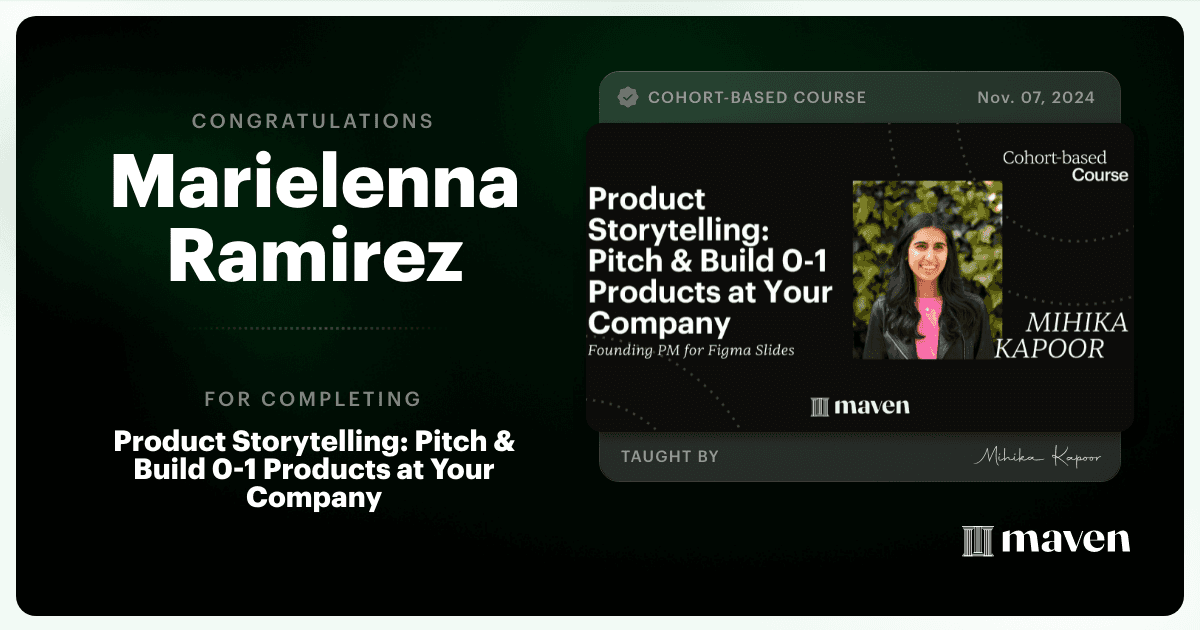Click the date Nov. 07, 2024
Screen dimensions: 1200x630
pos(1035,98)
